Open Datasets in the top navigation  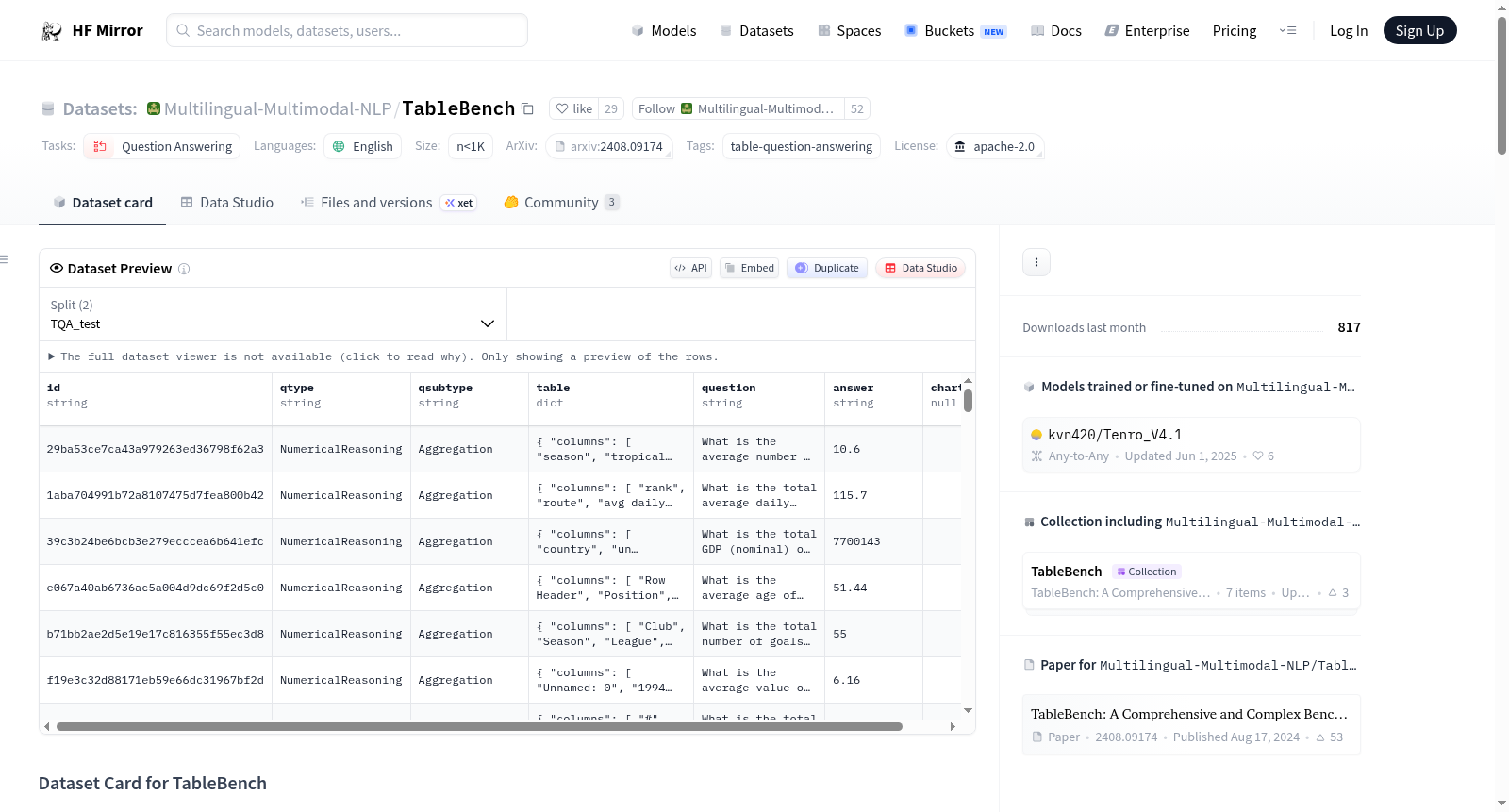[x=756, y=31]
